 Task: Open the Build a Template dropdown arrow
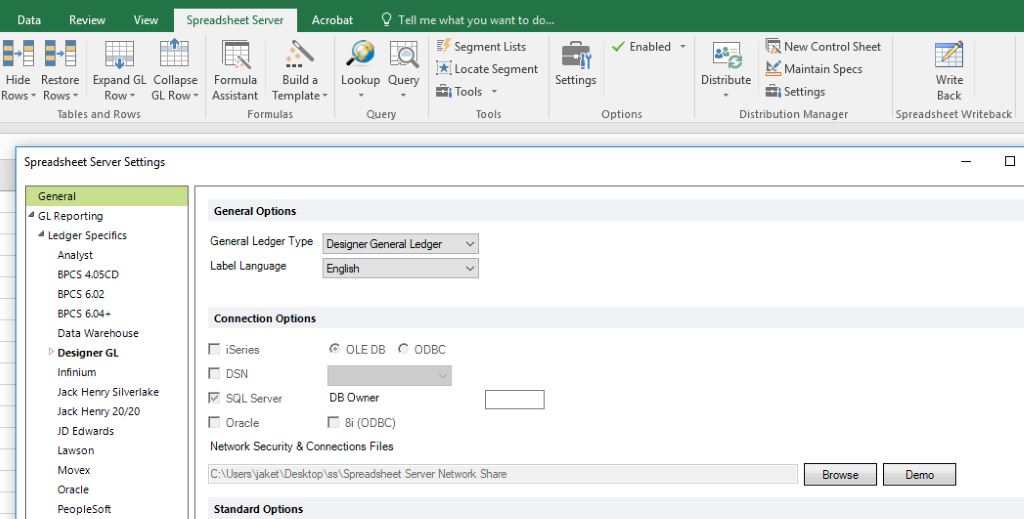[325, 96]
